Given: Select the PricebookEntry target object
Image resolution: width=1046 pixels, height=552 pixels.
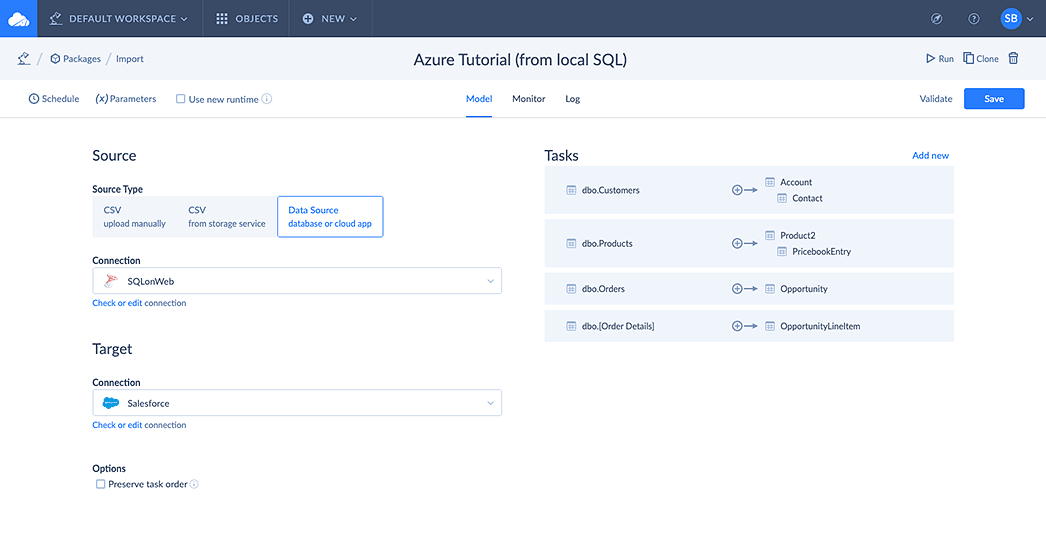Looking at the screenshot, I should [821, 252].
